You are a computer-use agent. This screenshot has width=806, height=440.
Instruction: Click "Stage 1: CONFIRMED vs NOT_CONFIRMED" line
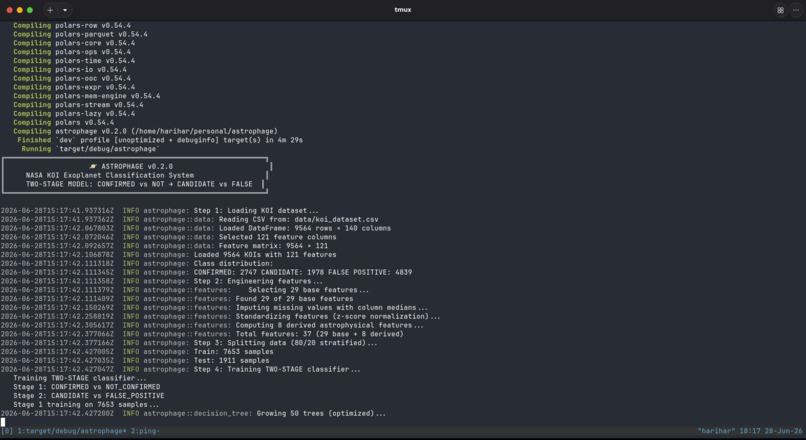(87, 387)
